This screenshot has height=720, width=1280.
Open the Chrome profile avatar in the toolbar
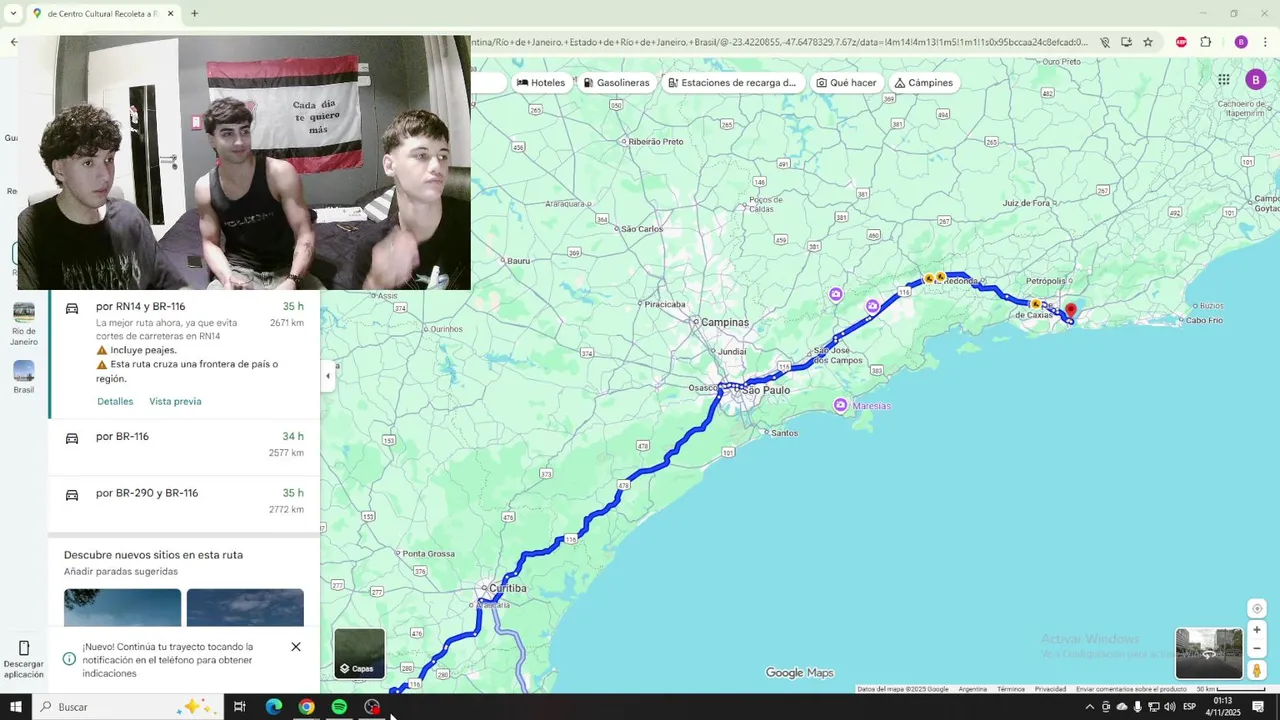coord(1241,42)
